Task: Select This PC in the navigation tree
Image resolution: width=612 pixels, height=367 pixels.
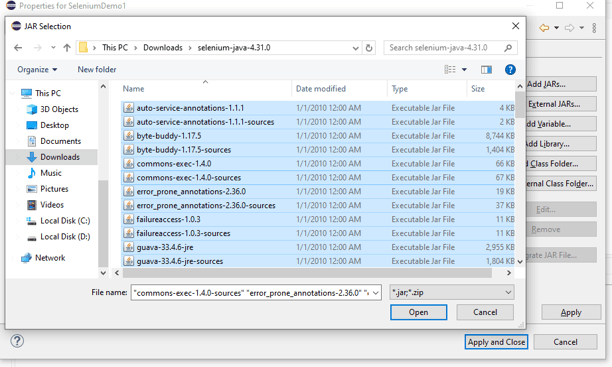Action: tap(48, 93)
